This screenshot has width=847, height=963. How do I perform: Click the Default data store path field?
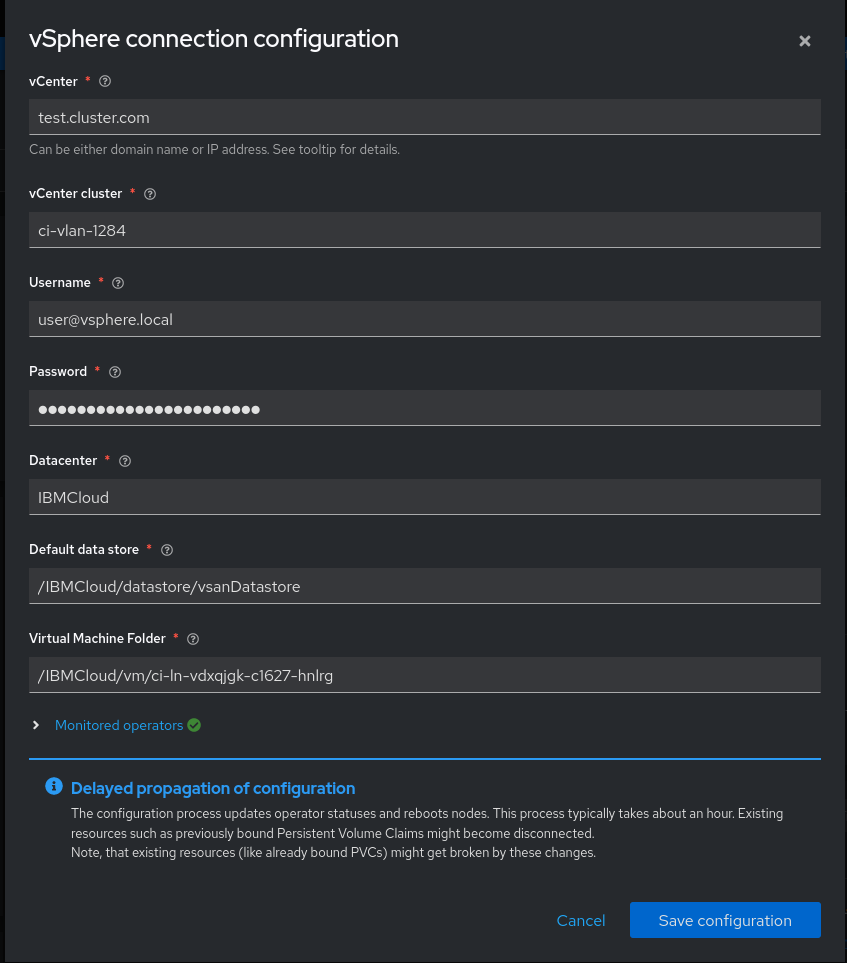(x=425, y=586)
